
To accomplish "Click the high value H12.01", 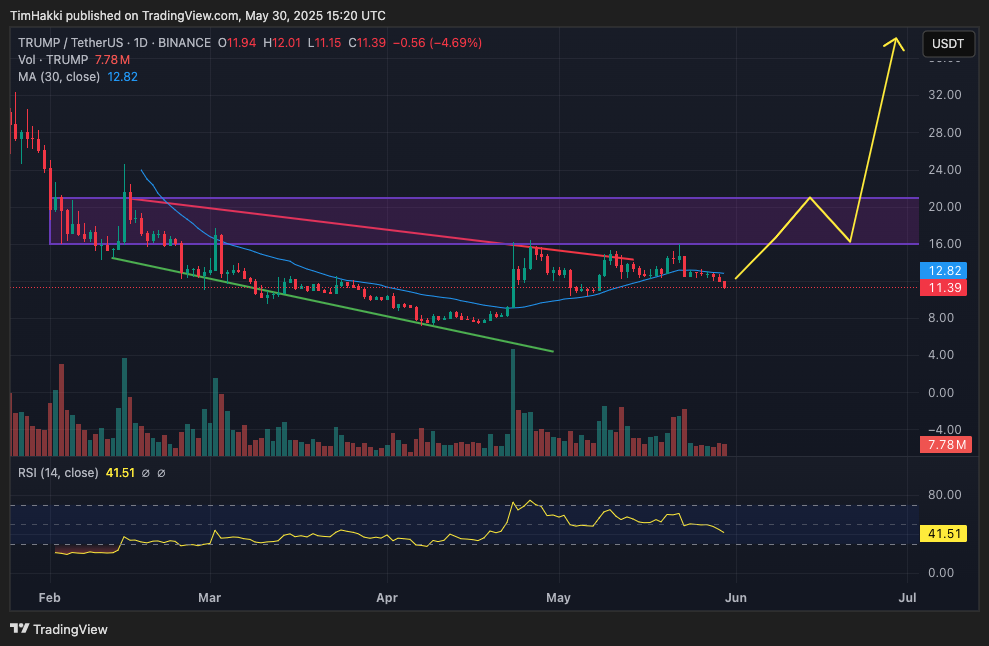I will (x=282, y=43).
